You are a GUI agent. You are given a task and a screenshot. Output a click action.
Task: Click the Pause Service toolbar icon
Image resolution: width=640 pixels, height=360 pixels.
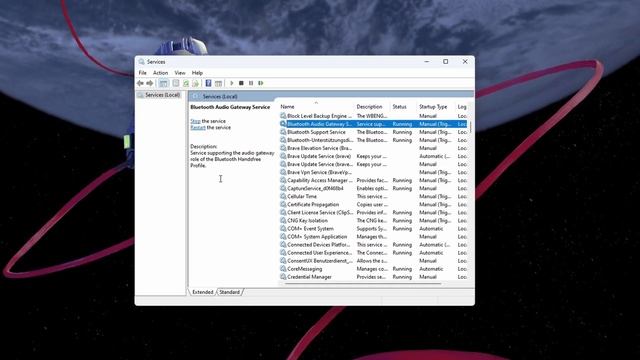pos(251,83)
